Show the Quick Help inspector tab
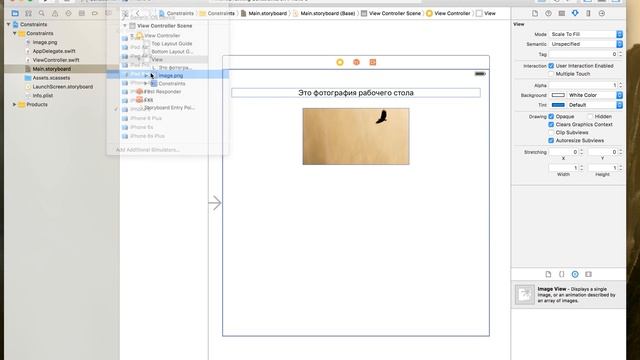 click(548, 13)
